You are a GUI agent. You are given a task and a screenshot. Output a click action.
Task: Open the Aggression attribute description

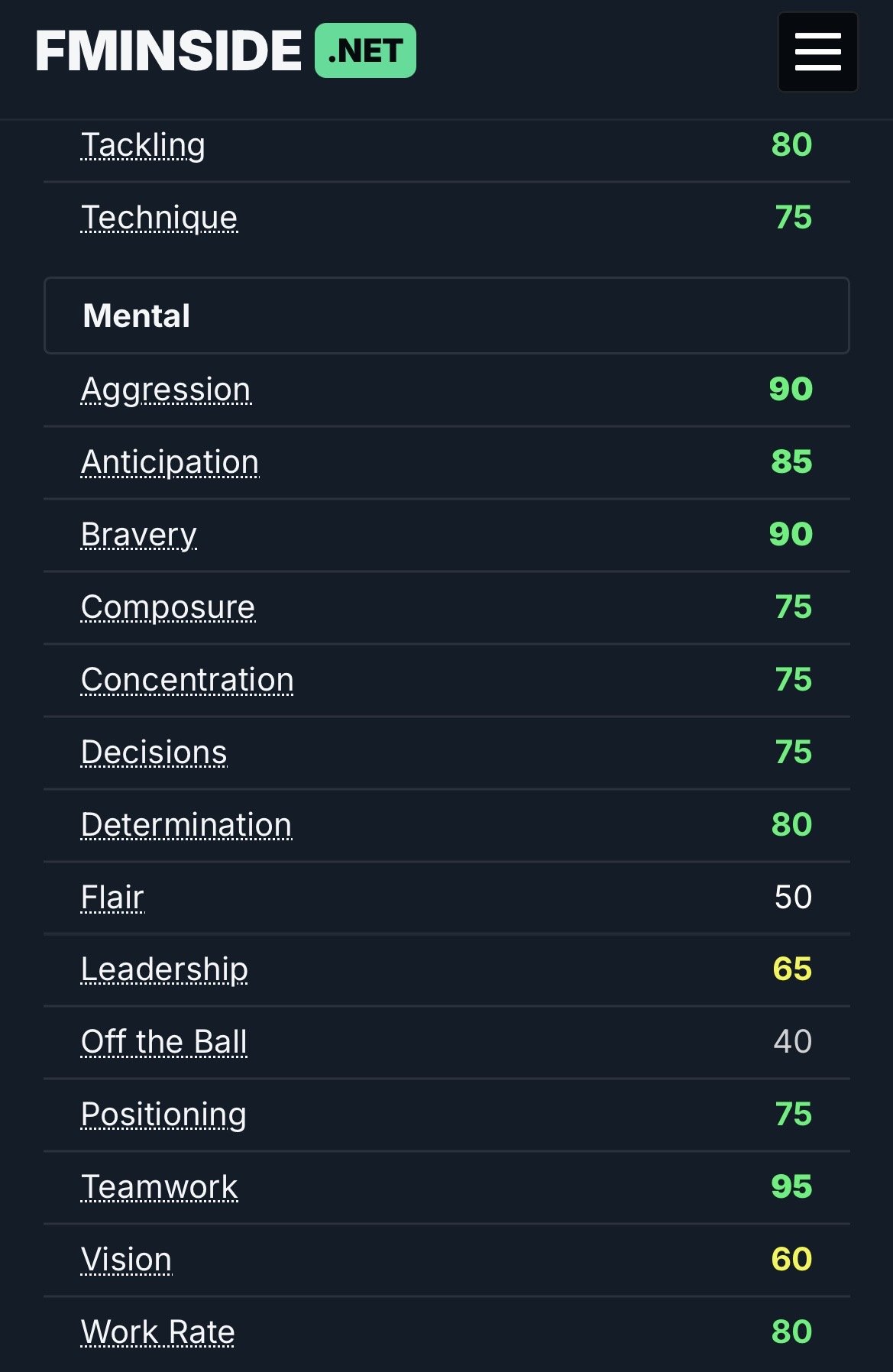click(x=166, y=390)
